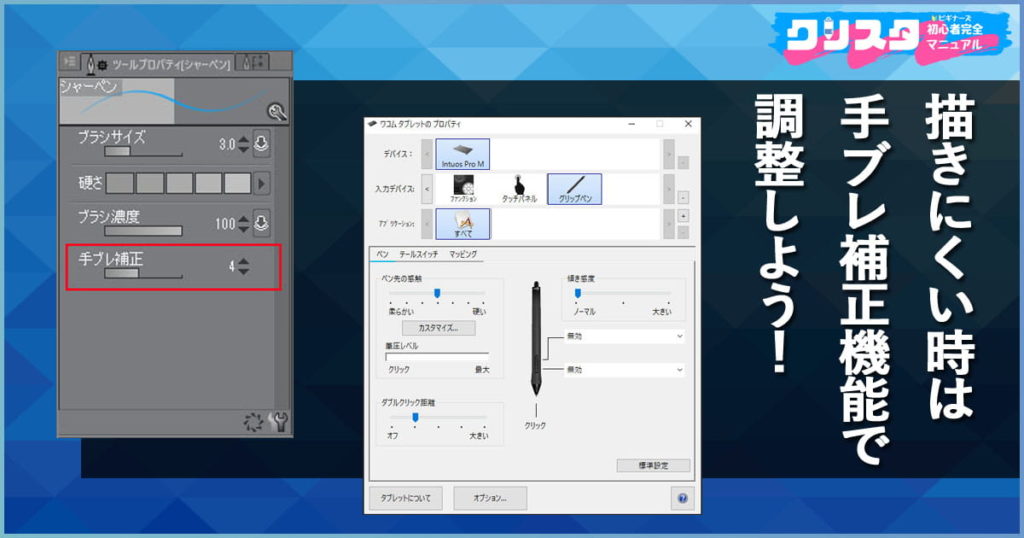
Task: Open the マッピング tab
Action: (463, 254)
